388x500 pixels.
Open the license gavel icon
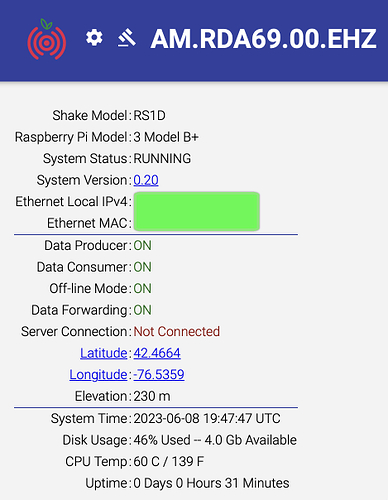(127, 38)
